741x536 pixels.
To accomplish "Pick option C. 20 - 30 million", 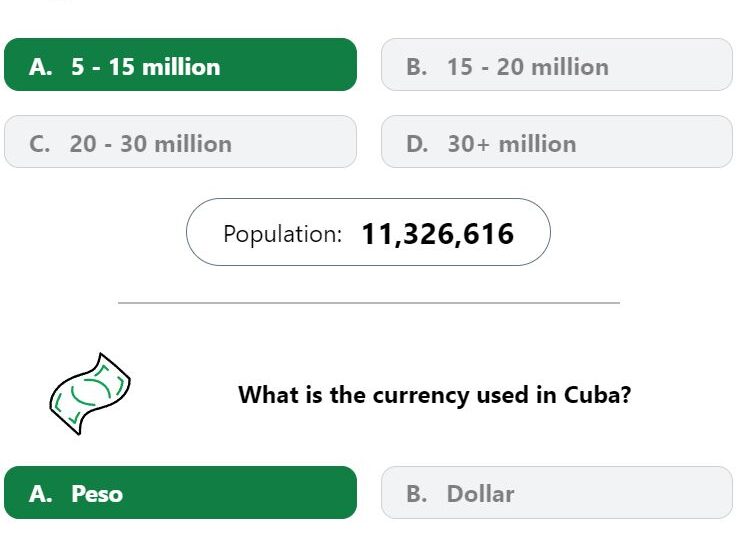I will click(x=180, y=143).
